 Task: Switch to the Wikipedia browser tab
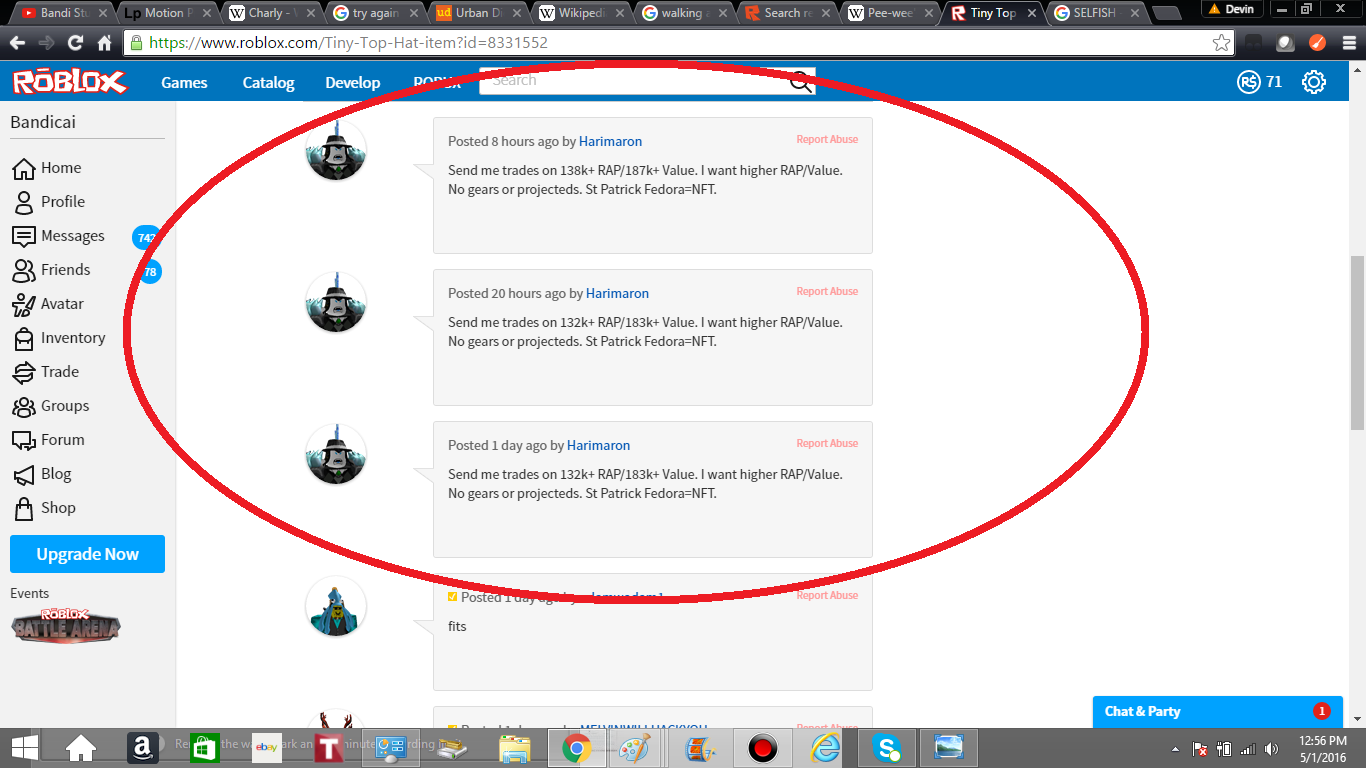[580, 13]
